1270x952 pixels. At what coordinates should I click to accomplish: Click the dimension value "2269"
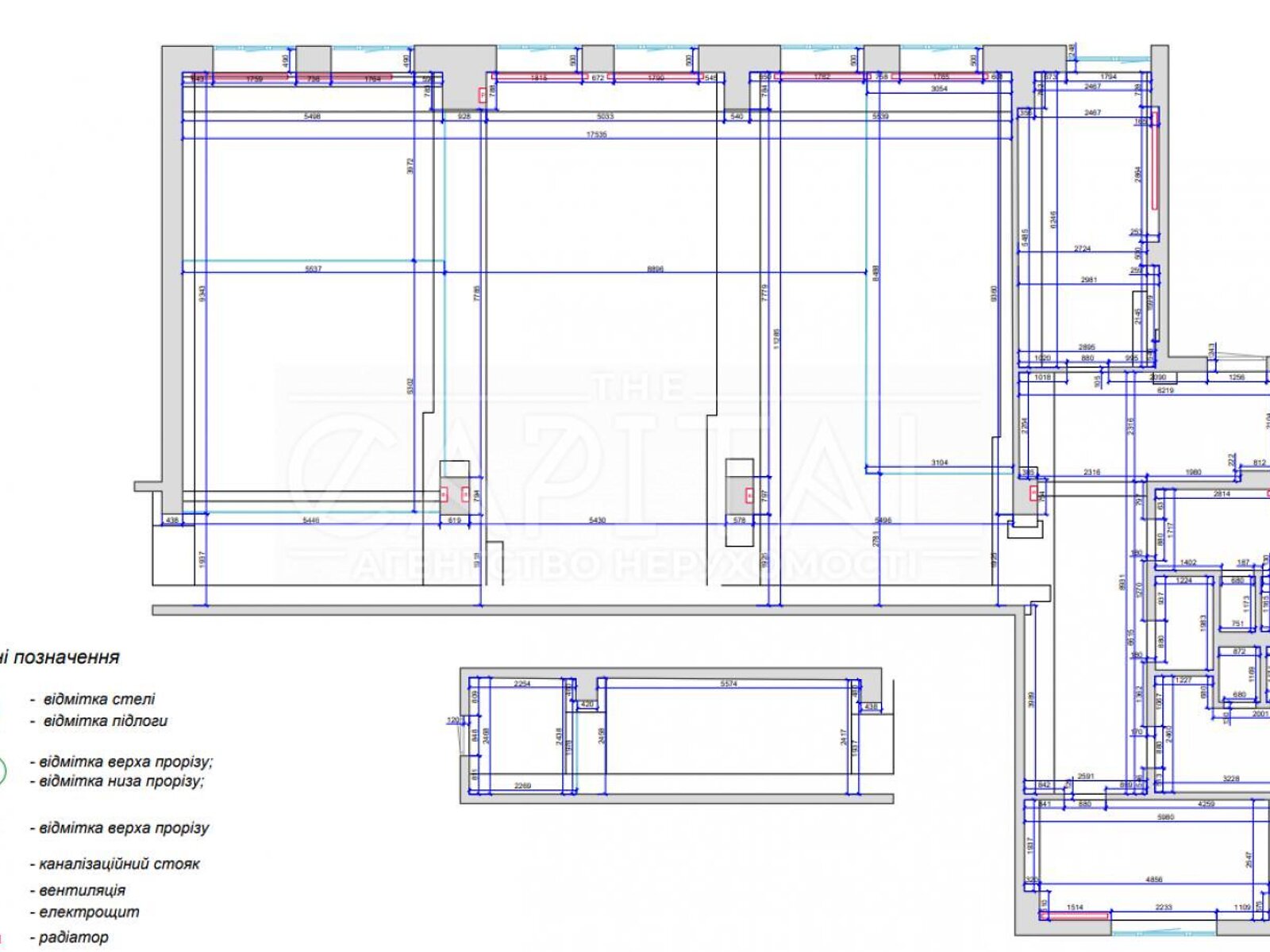click(x=522, y=786)
